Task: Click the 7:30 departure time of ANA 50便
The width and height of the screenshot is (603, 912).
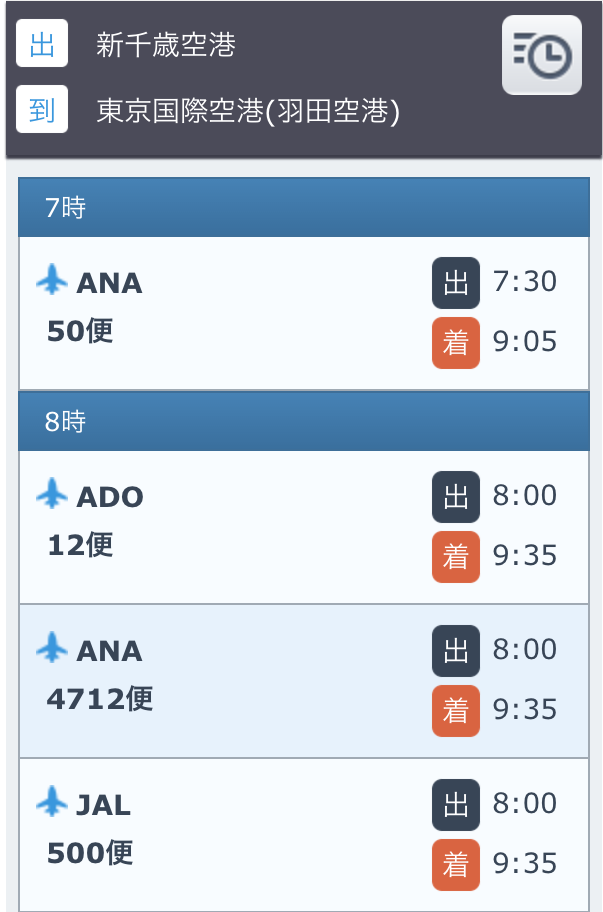Action: (x=525, y=281)
